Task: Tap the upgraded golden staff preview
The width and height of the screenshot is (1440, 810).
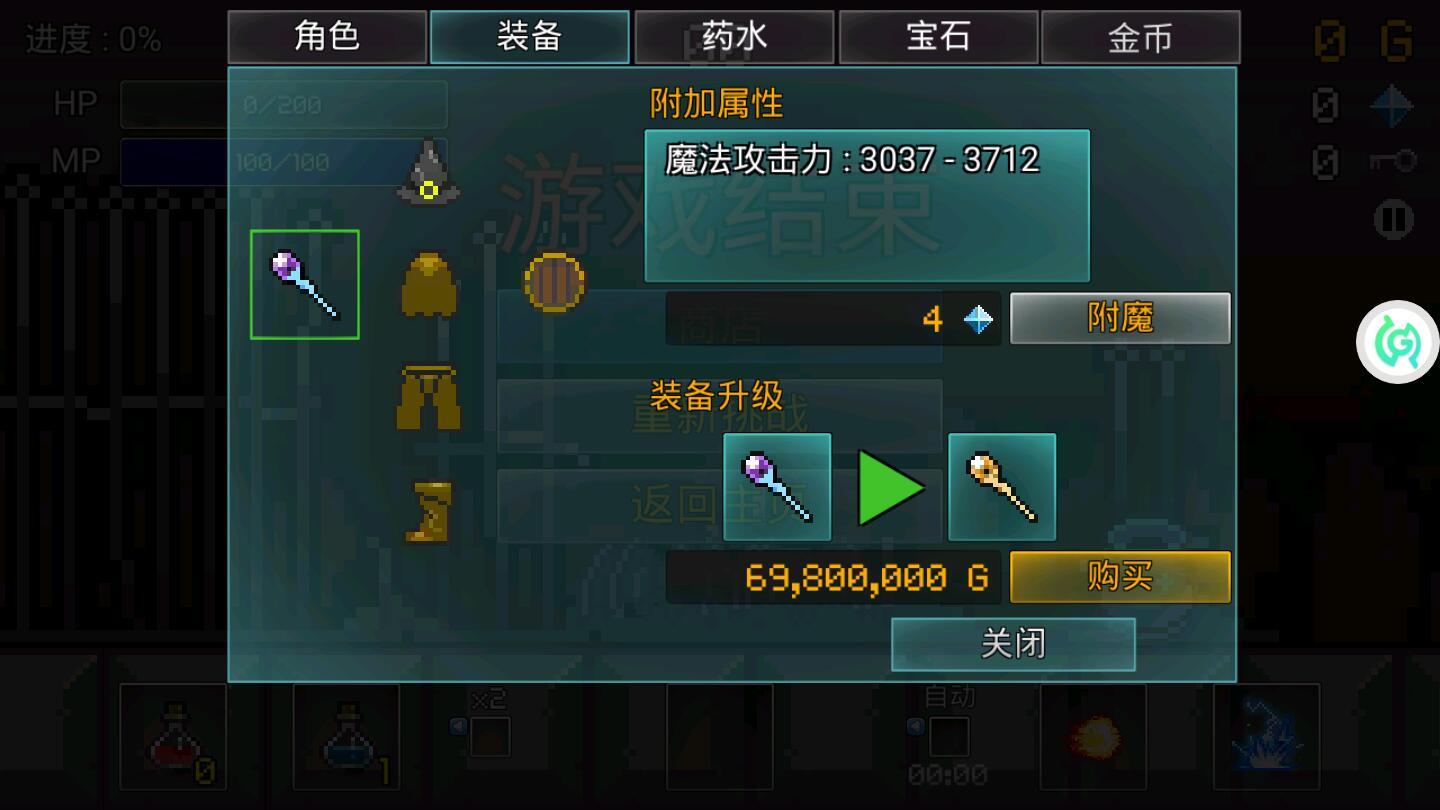Action: (x=1002, y=487)
